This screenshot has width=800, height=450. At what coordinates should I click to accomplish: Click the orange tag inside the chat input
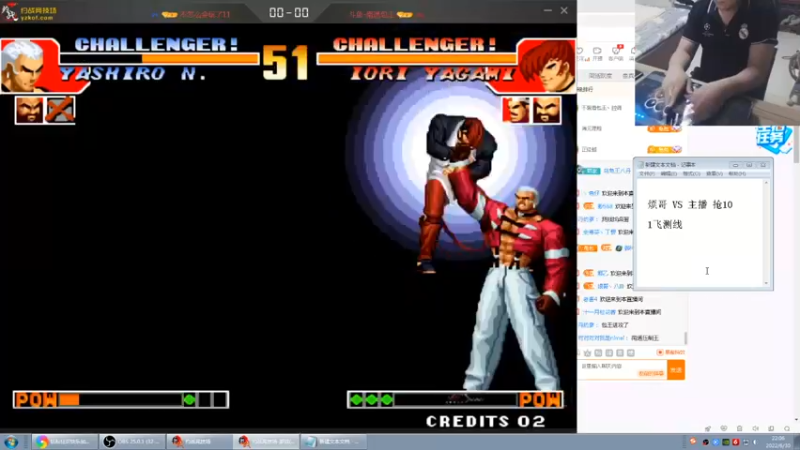(651, 373)
